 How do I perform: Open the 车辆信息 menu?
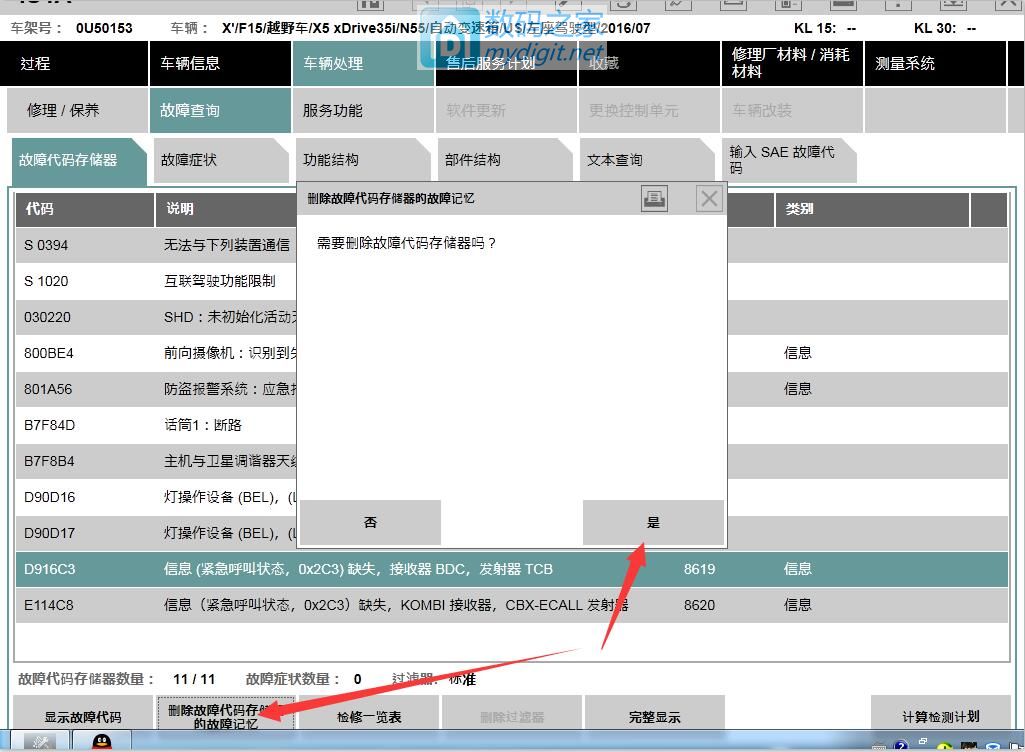click(220, 63)
